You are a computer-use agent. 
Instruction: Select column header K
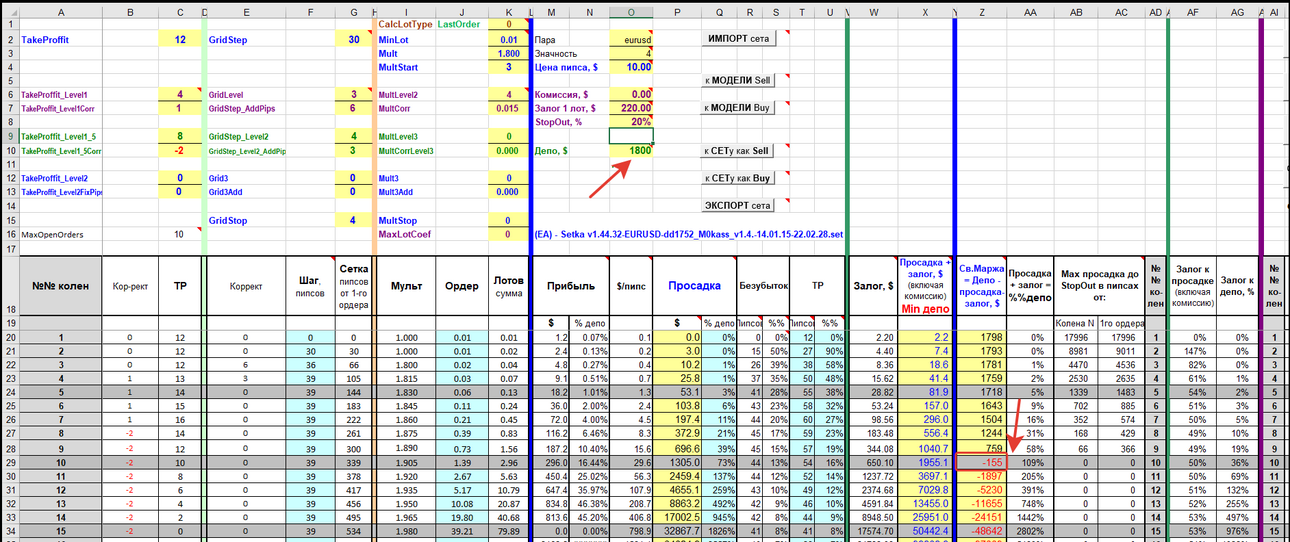[x=508, y=12]
